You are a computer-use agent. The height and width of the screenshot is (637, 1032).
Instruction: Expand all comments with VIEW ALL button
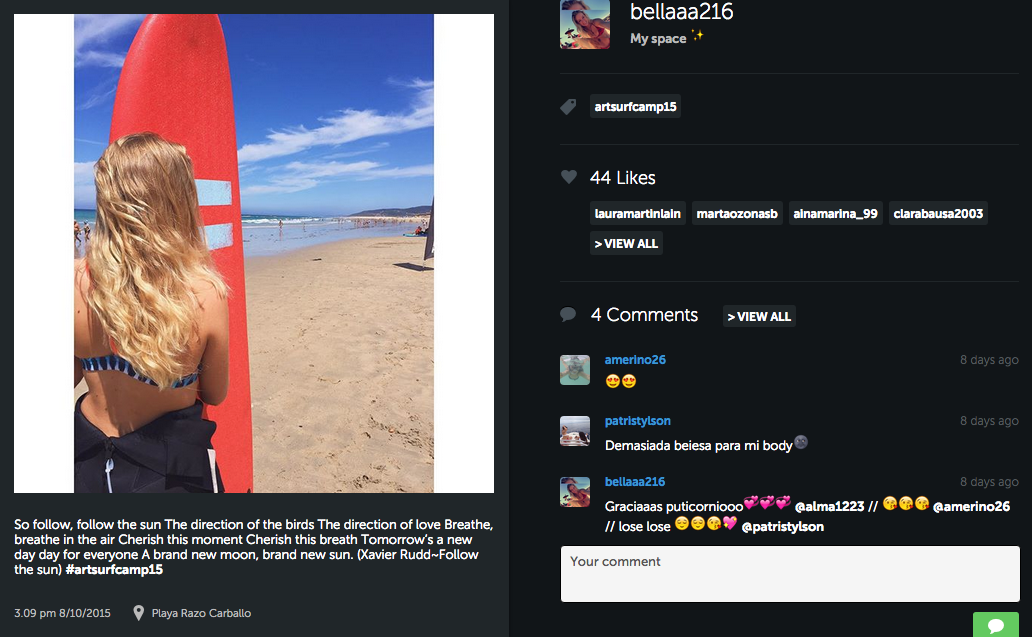(x=759, y=317)
